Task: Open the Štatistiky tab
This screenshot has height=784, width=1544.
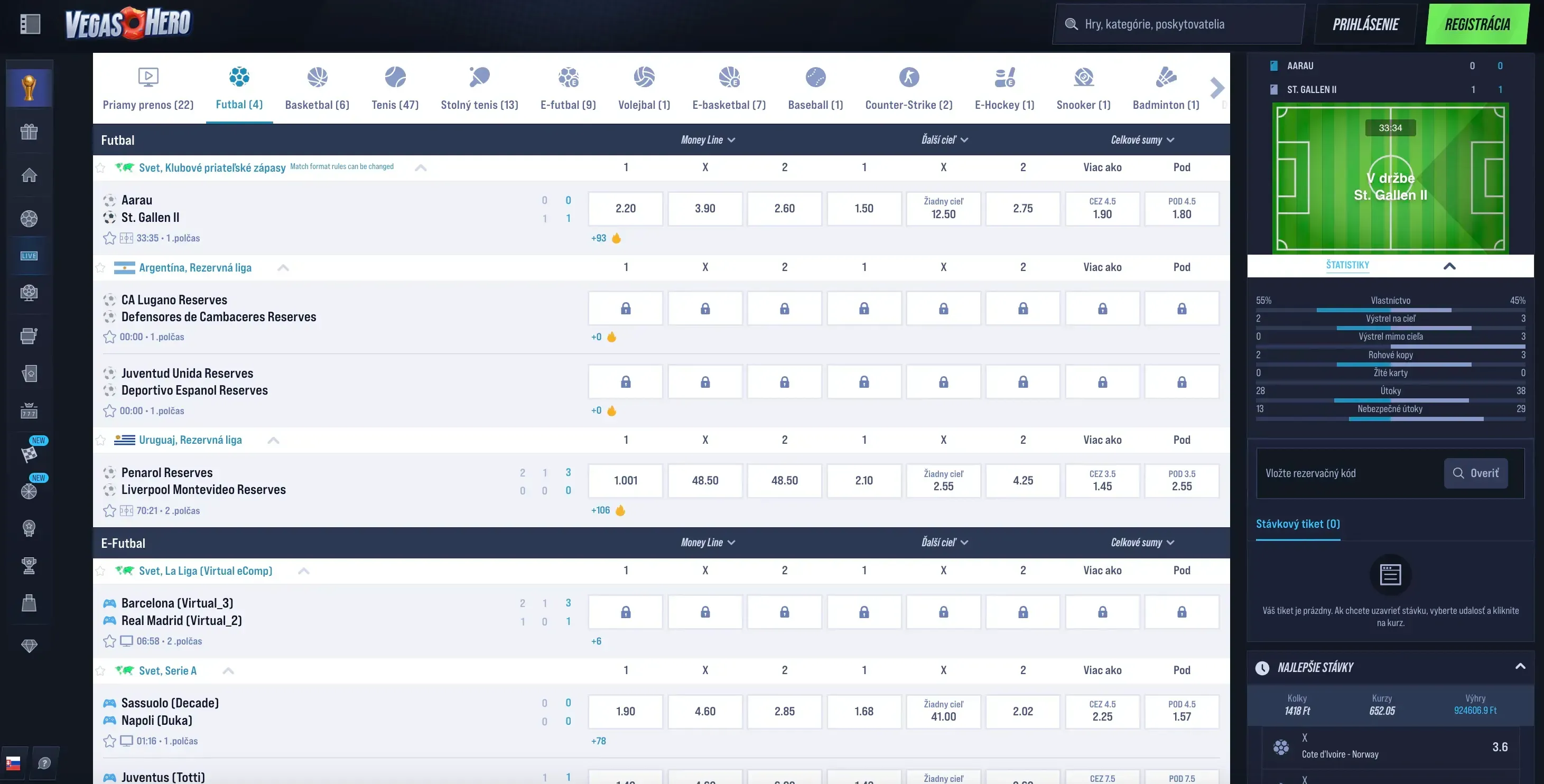Action: pos(1347,265)
